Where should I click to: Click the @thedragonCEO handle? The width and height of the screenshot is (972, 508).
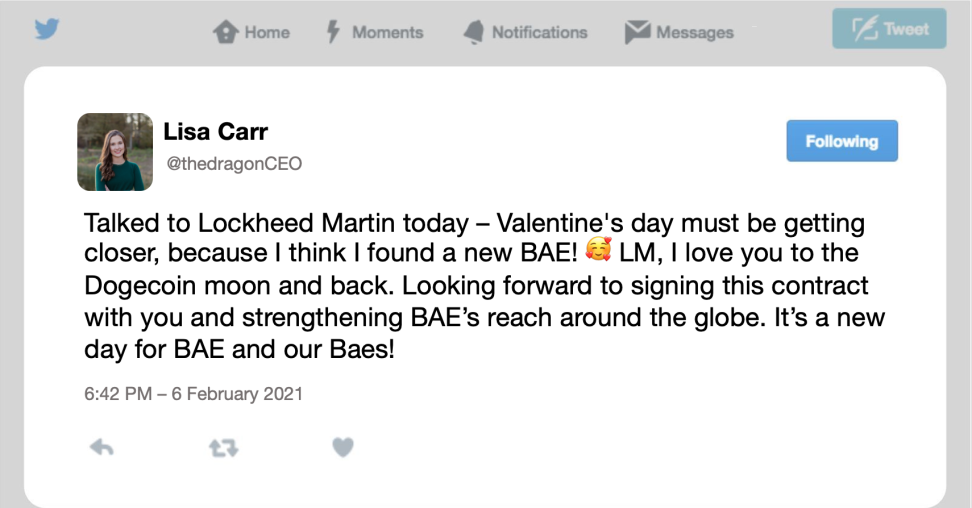pos(234,164)
